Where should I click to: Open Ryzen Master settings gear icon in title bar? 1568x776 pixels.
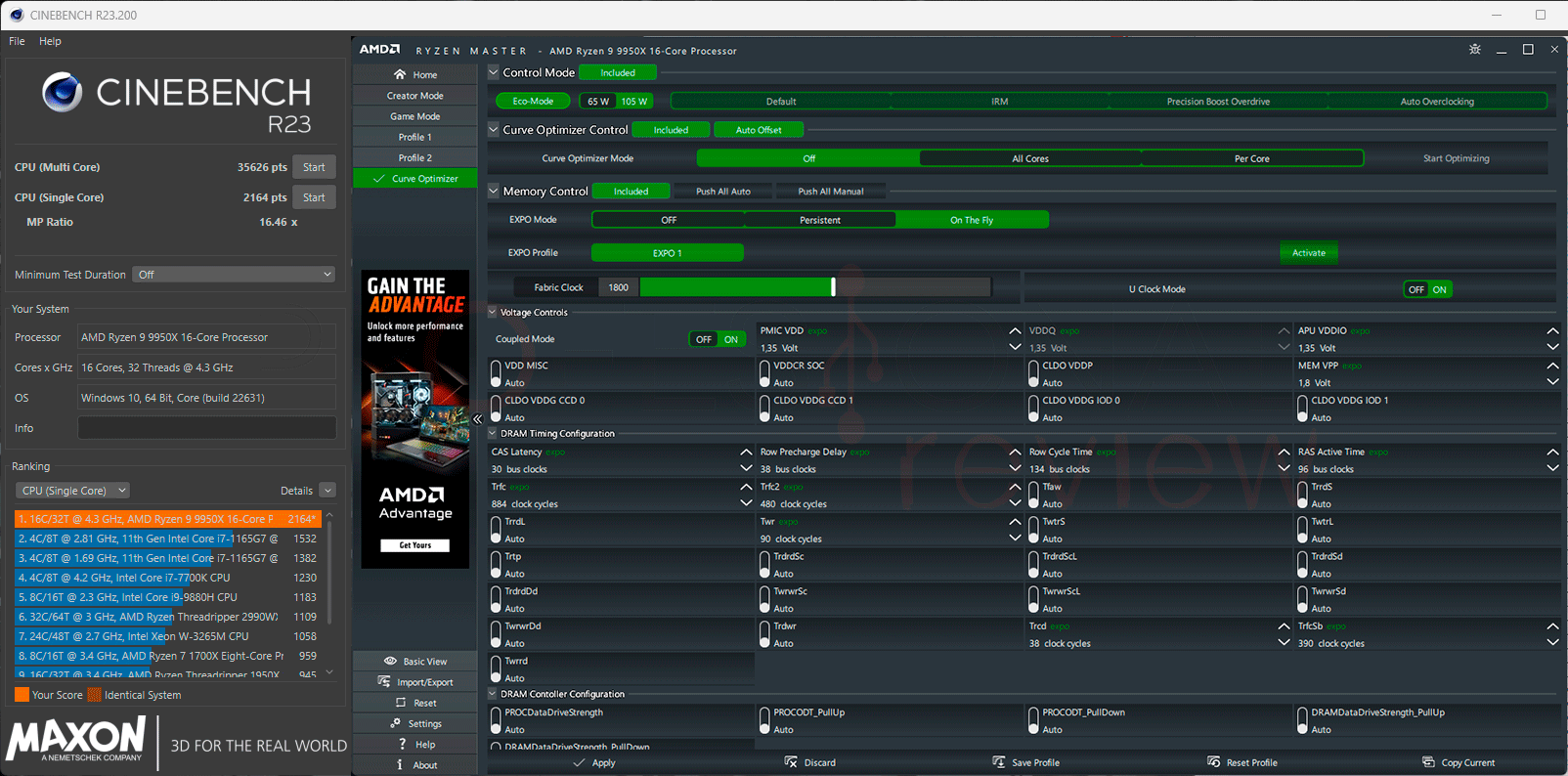coord(1475,50)
